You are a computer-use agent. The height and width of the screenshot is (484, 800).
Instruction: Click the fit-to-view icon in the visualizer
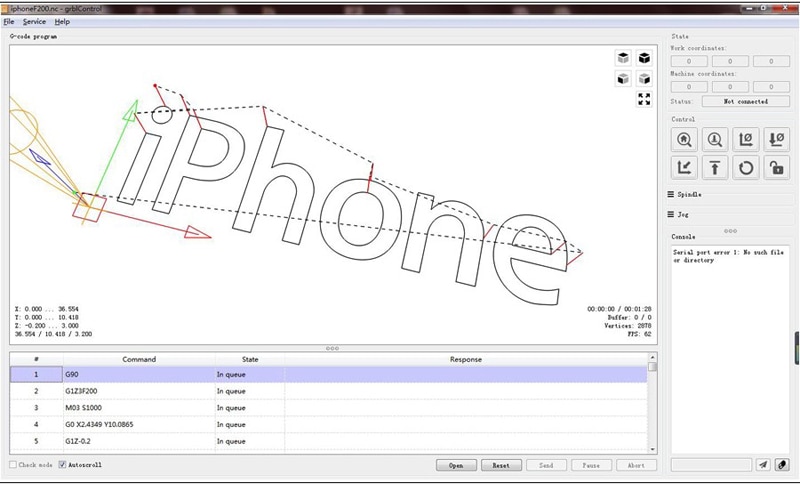tap(644, 99)
